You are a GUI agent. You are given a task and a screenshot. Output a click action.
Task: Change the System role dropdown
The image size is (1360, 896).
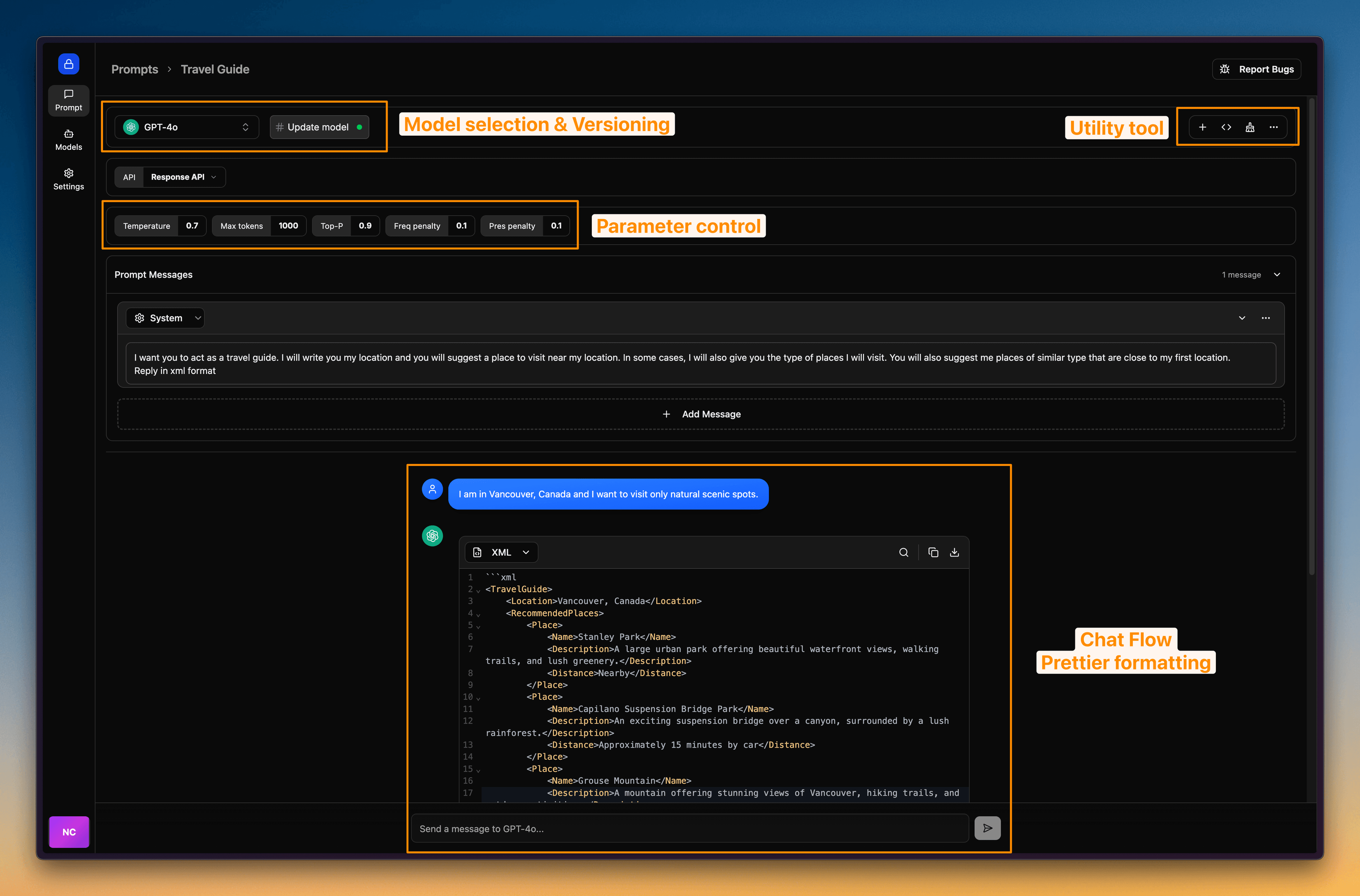[x=166, y=318]
